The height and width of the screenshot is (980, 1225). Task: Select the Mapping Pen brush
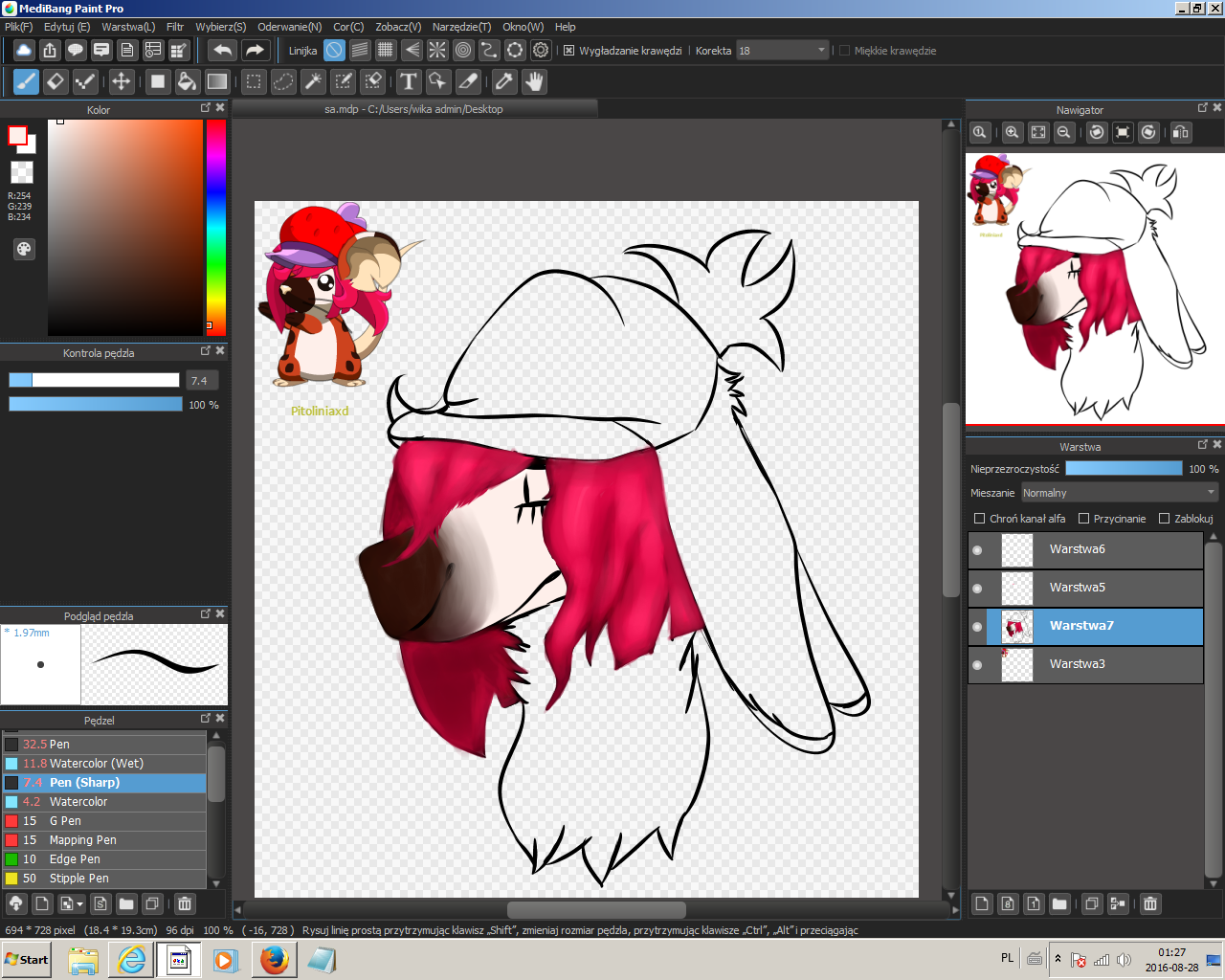(x=104, y=840)
